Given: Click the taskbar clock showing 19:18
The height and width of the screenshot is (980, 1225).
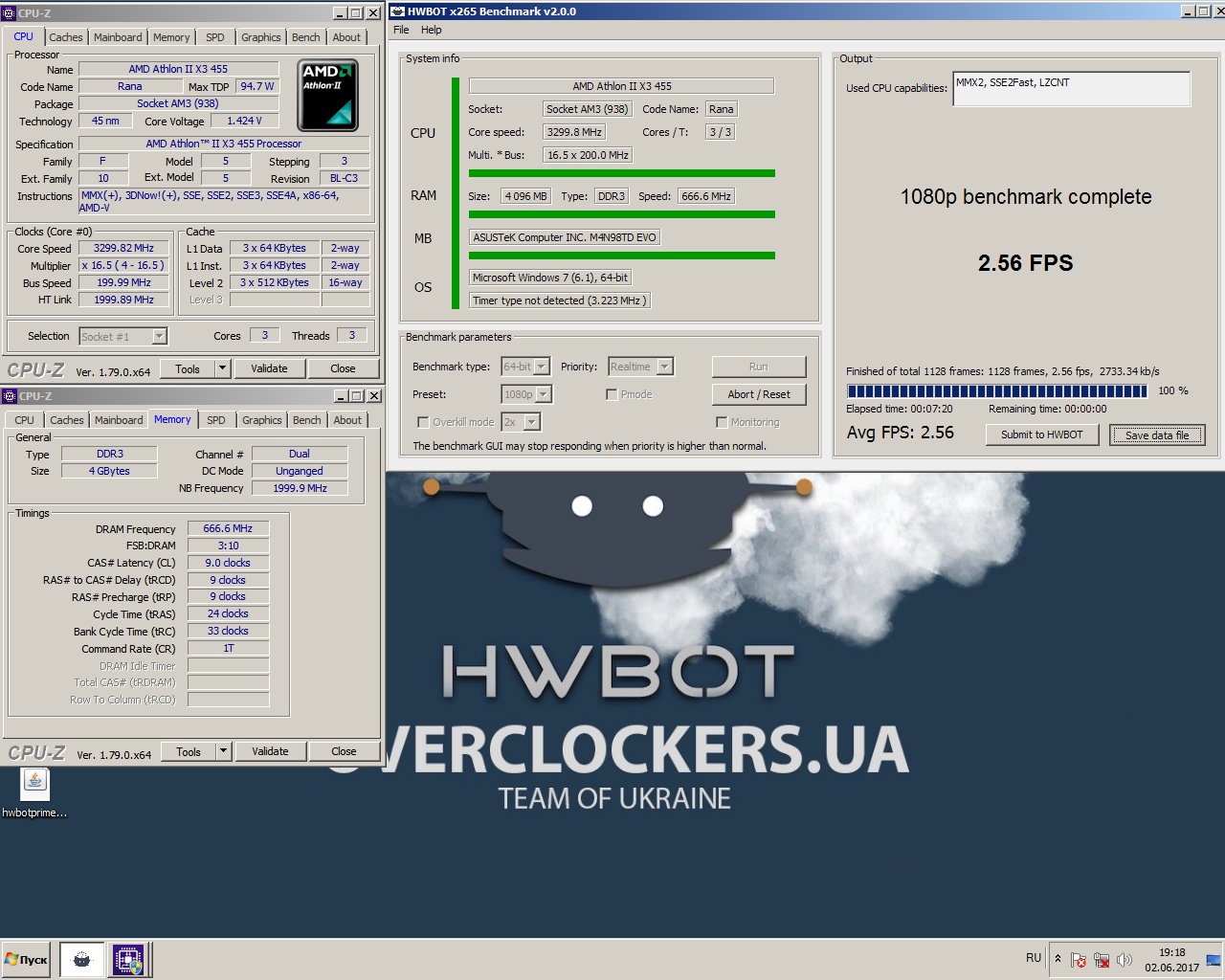Looking at the screenshot, I should pyautogui.click(x=1171, y=959).
